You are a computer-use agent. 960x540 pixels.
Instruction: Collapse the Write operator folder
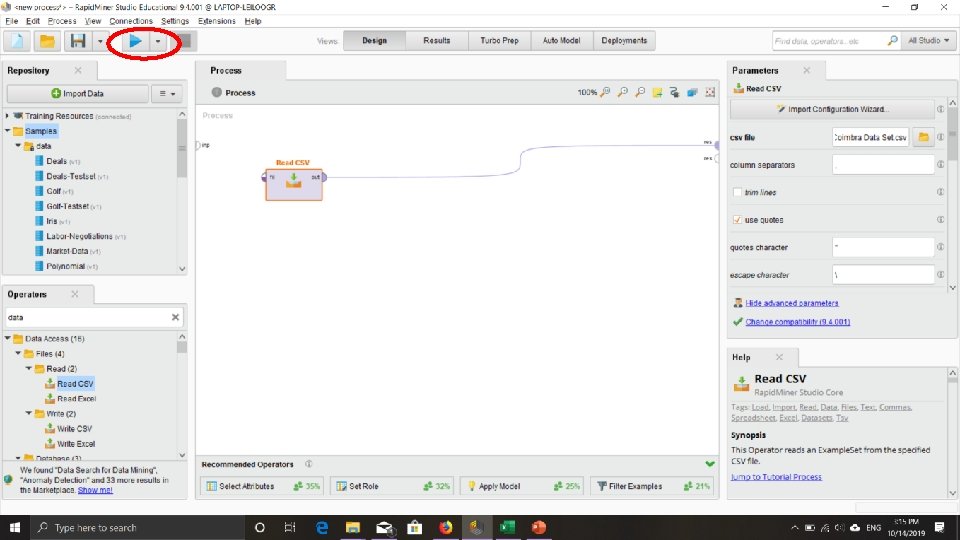pyautogui.click(x=29, y=413)
